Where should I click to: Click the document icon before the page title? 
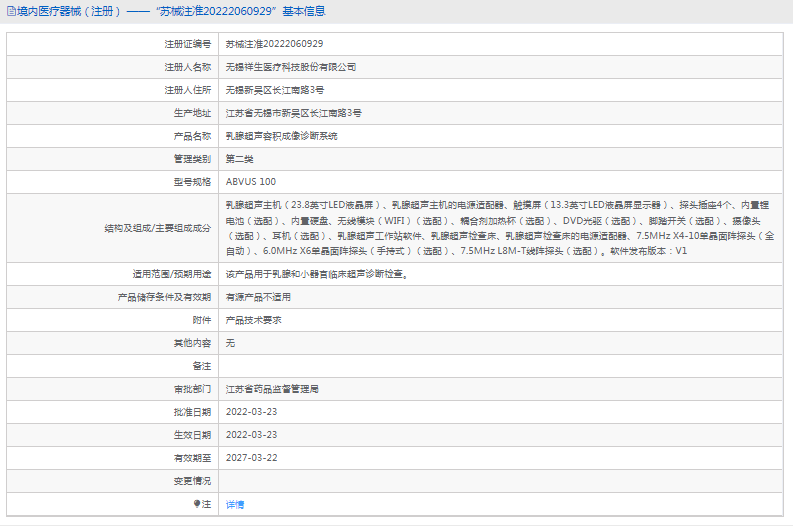click(x=11, y=11)
